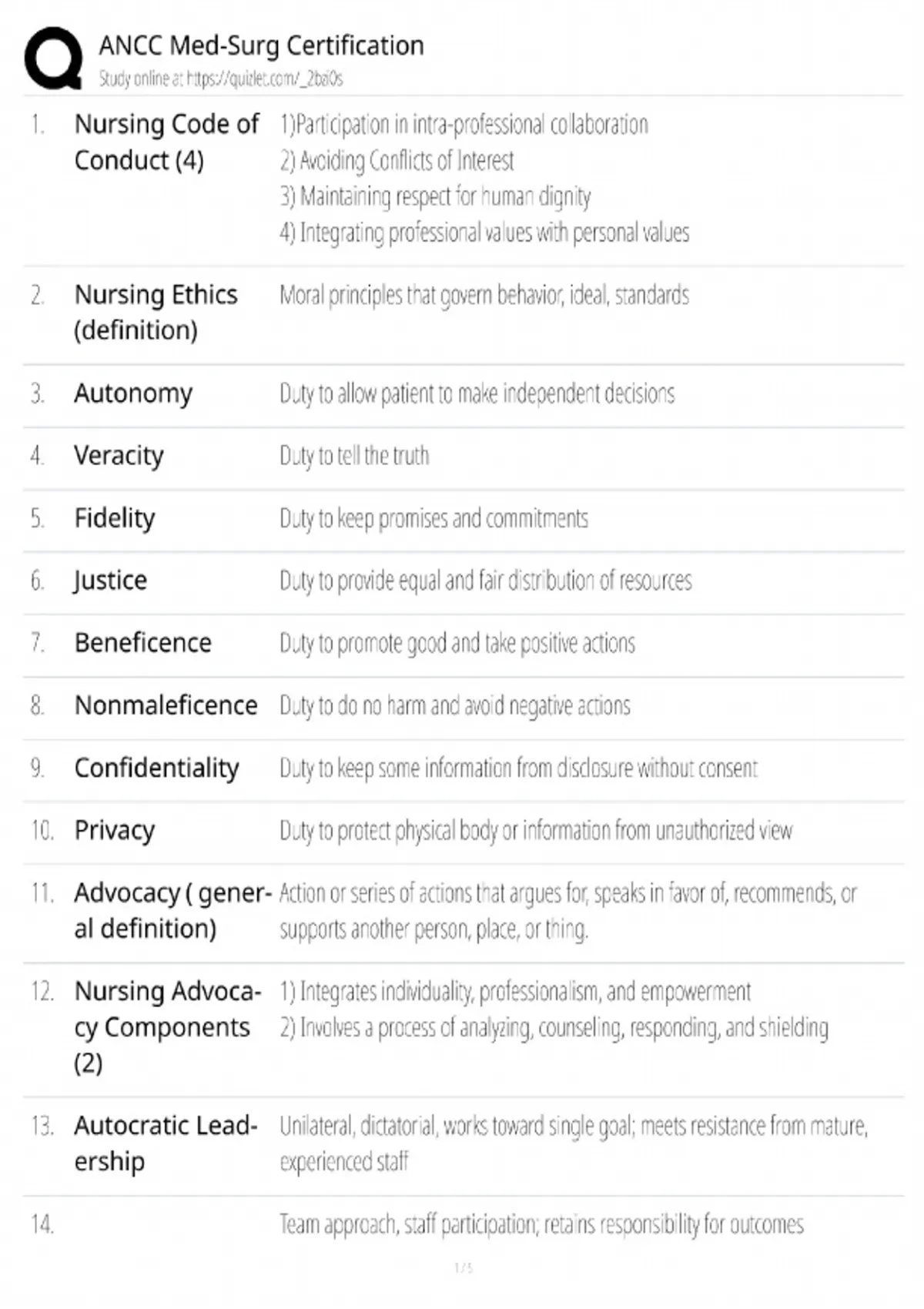Viewport: 924px width, 1309px height.
Task: Click the ANCC Med-Surg Certification title
Action: pyautogui.click(x=261, y=45)
